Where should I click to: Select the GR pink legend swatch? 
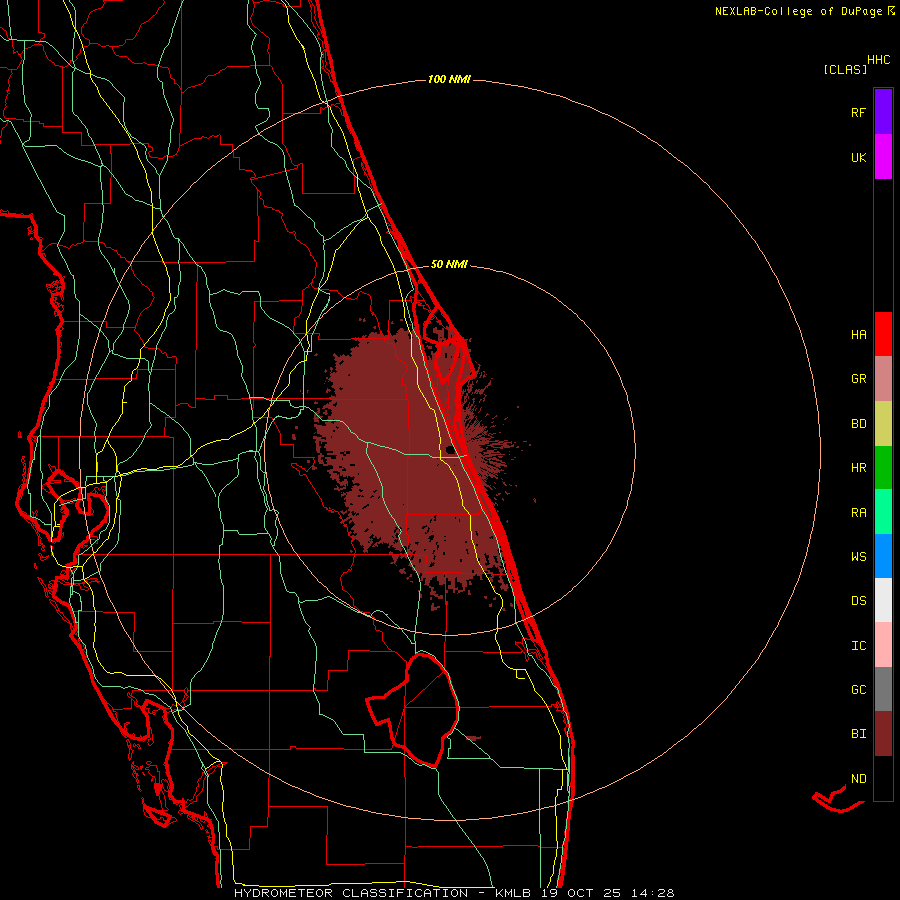point(883,378)
